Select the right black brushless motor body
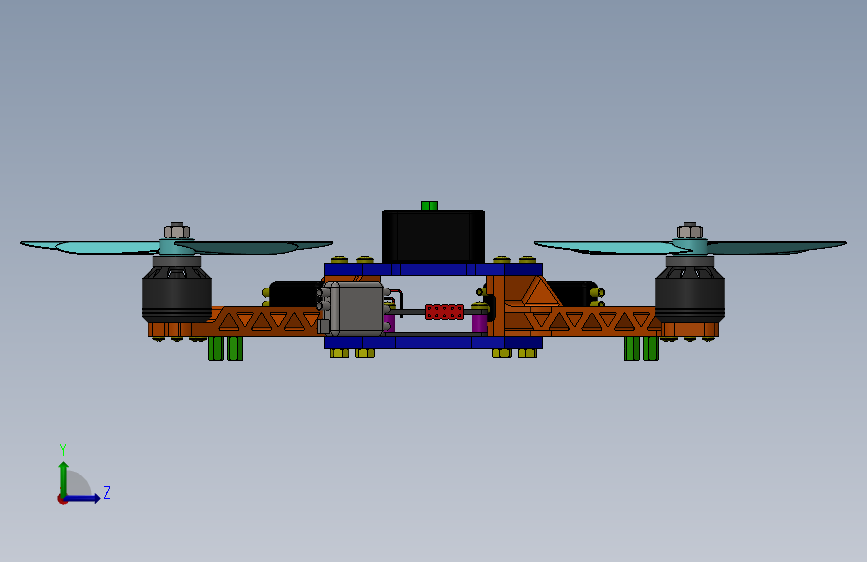Viewport: 867px width, 562px height. (x=690, y=293)
